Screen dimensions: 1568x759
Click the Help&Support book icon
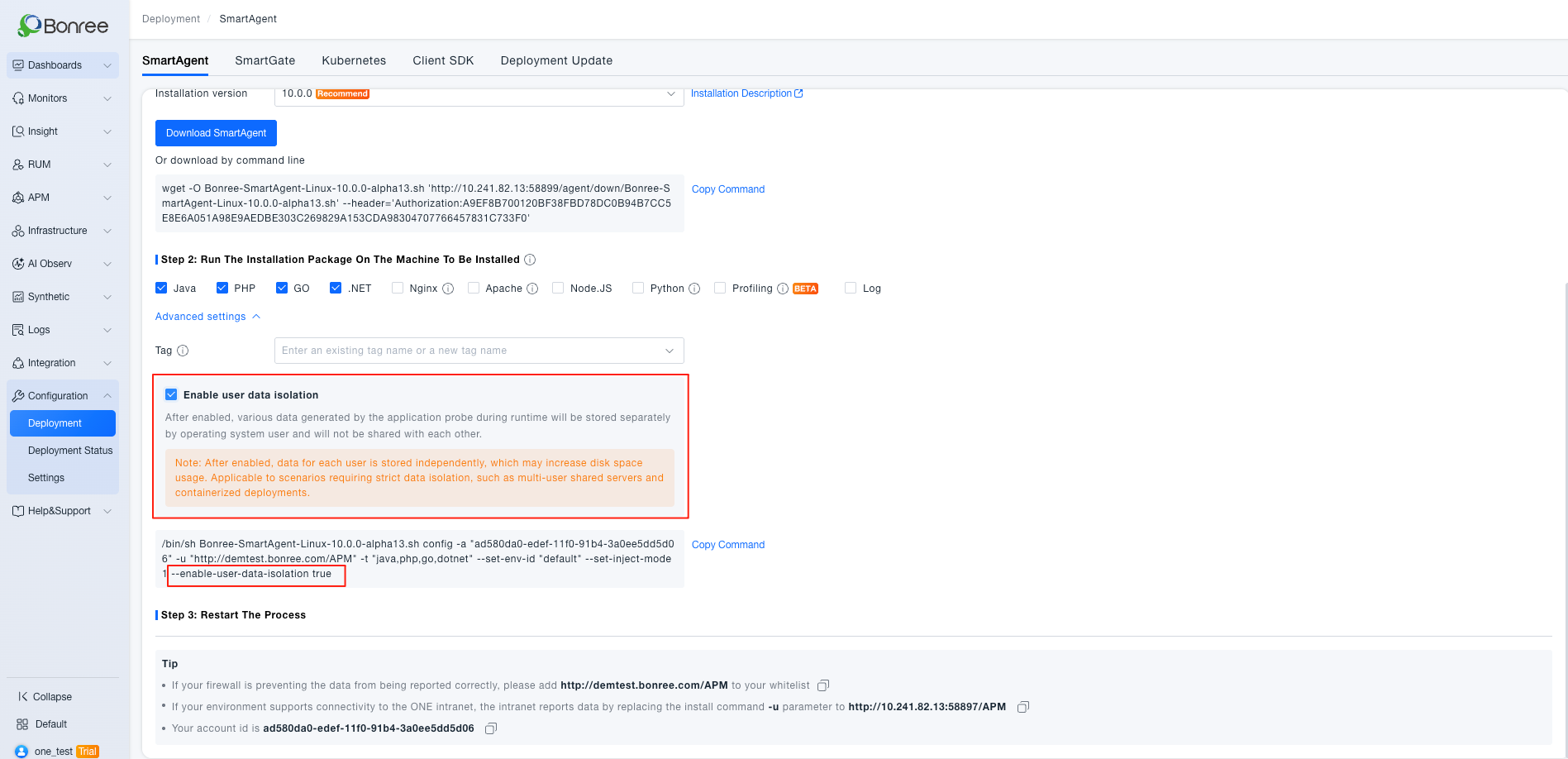[x=18, y=511]
